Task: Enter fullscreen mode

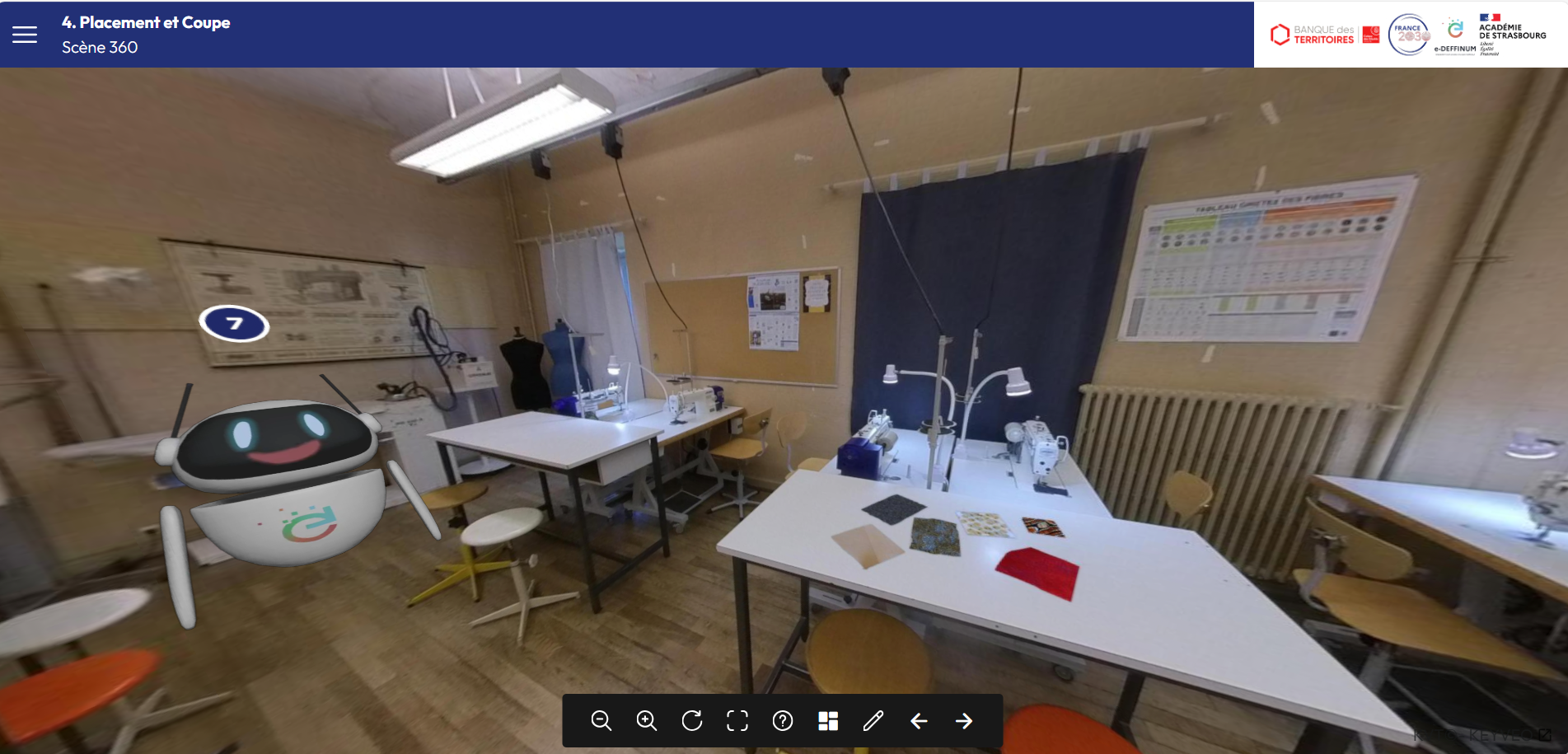Action: pyautogui.click(x=737, y=721)
